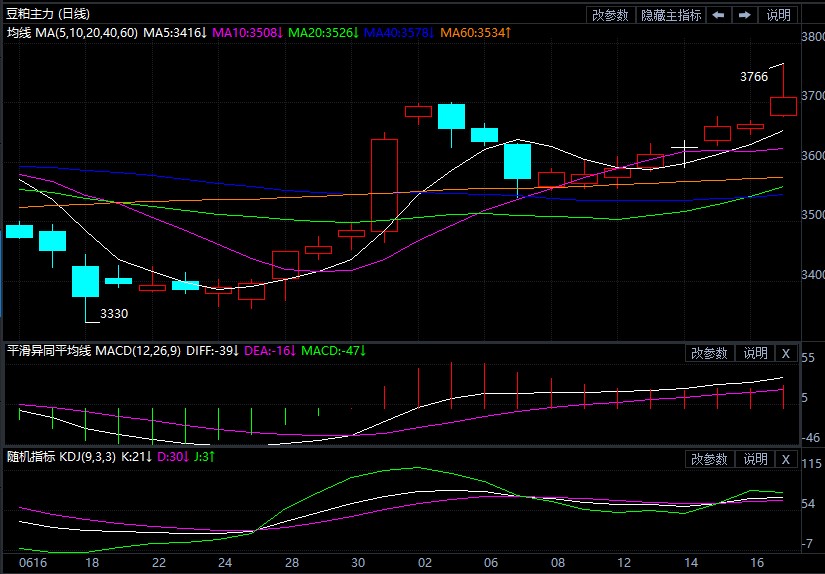825x574 pixels.
Task: Click the 3330 low price marker label
Action: [x=114, y=313]
